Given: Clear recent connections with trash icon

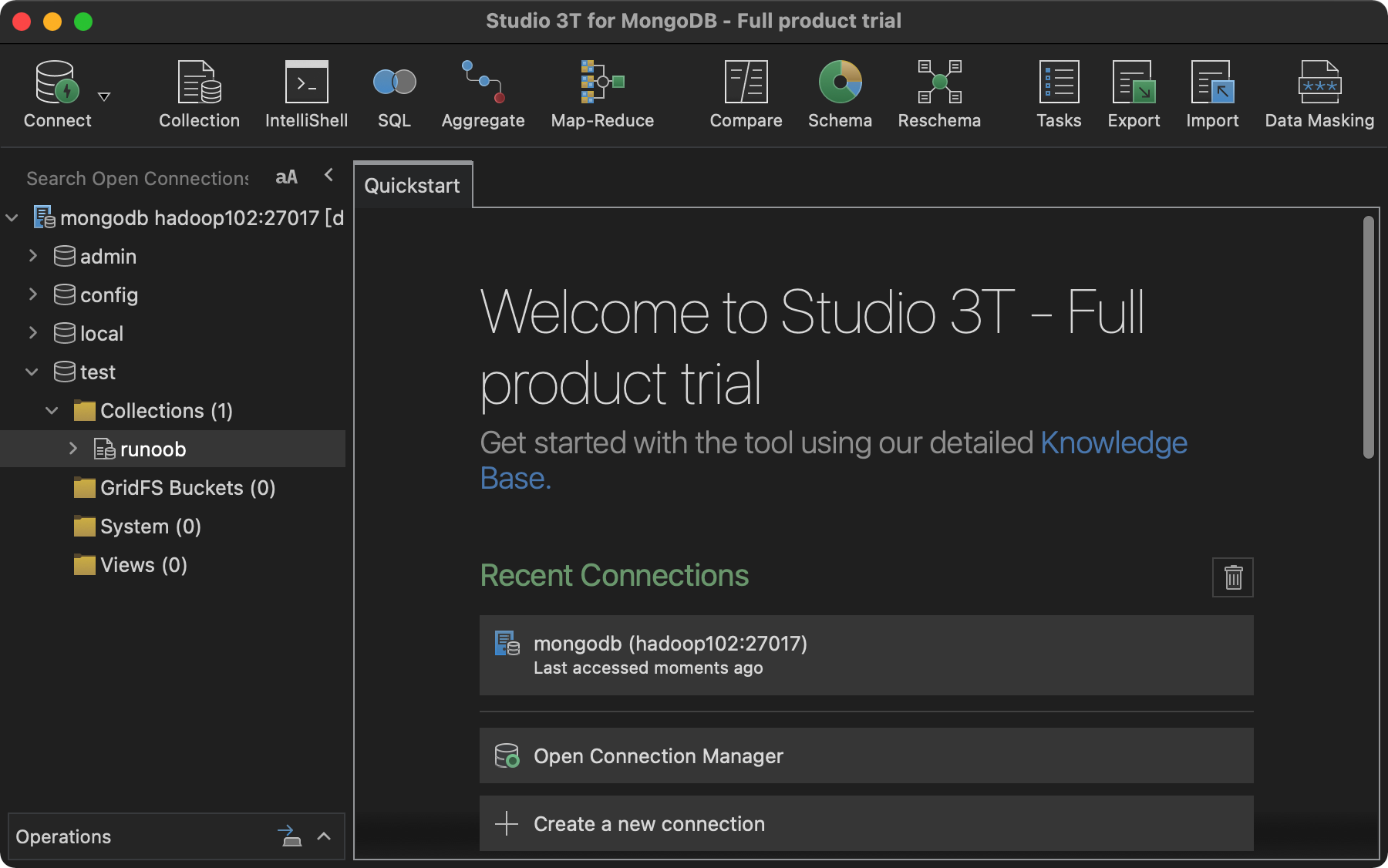Looking at the screenshot, I should pos(1233,577).
